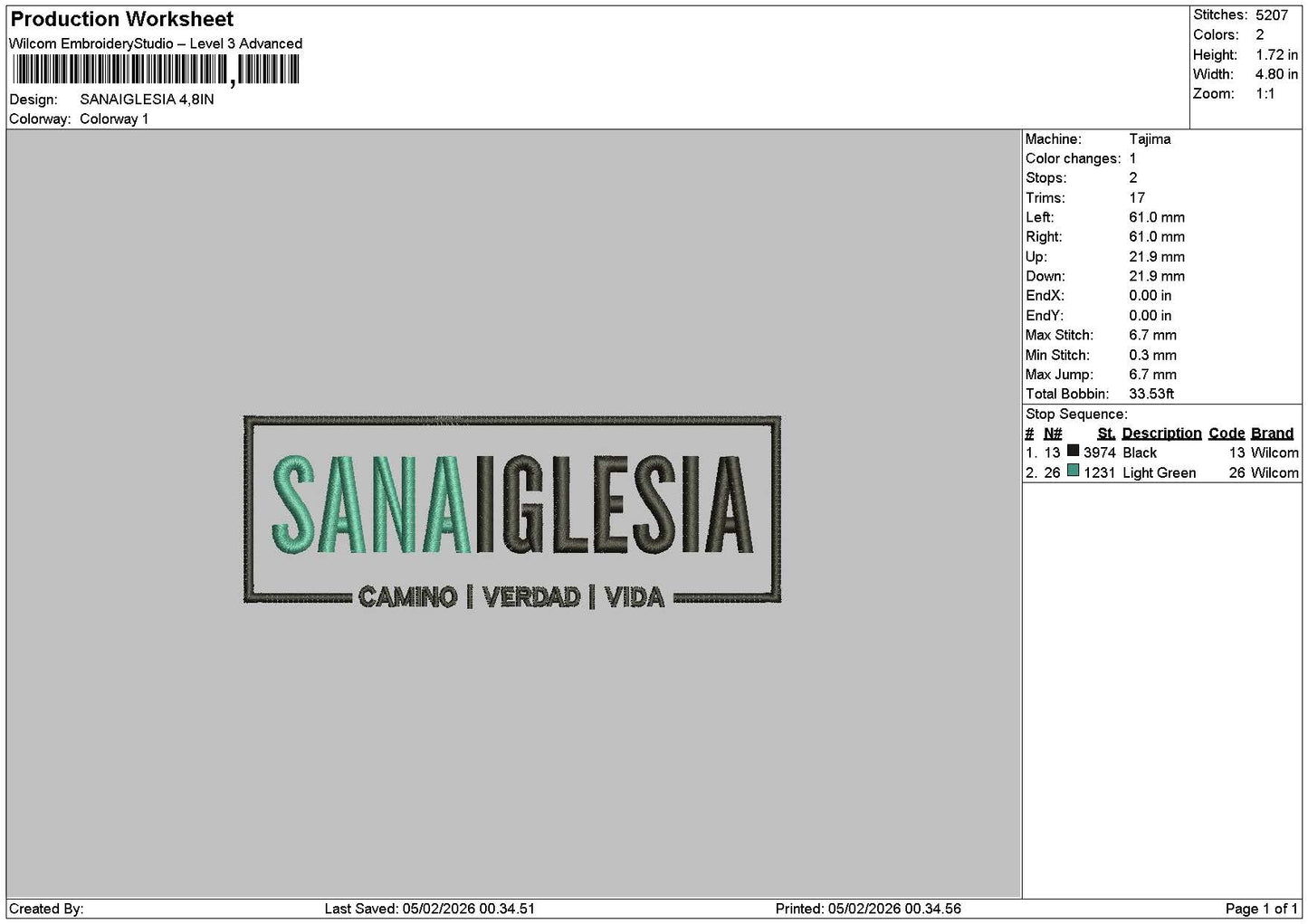The image size is (1308, 924).
Task: Click the Up value '21.9 mm'
Action: [1157, 257]
